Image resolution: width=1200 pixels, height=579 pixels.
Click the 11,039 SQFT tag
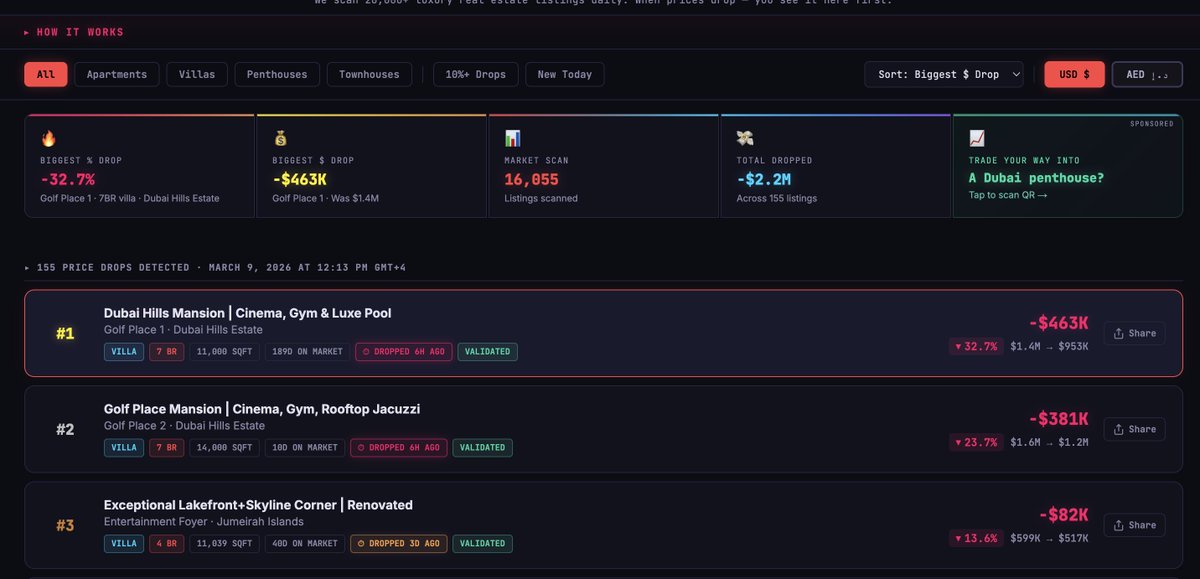pyautogui.click(x=225, y=544)
